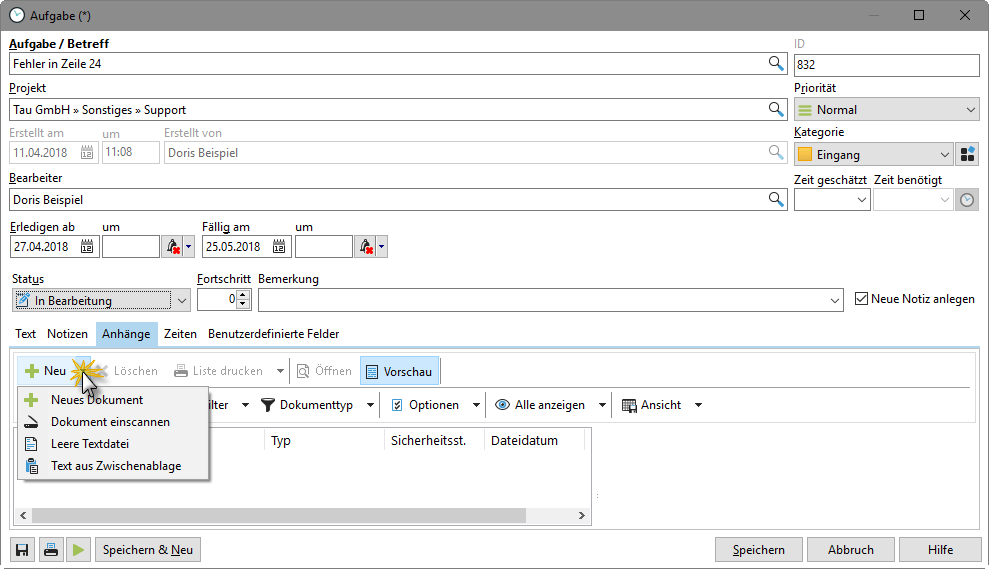Click the save disk icon at bottom left
Image resolution: width=989 pixels, height=569 pixels.
point(22,549)
